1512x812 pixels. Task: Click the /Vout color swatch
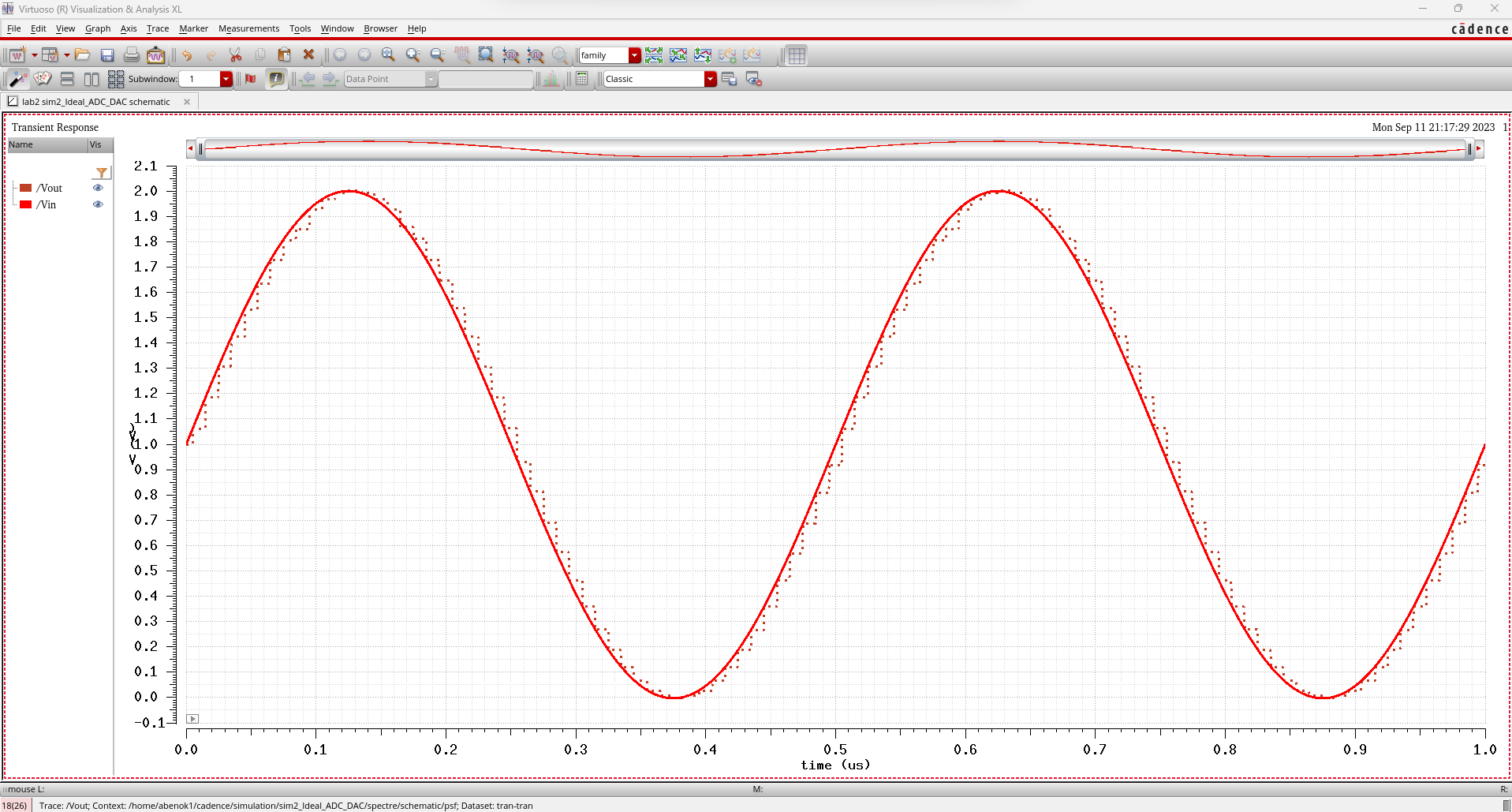tap(26, 188)
